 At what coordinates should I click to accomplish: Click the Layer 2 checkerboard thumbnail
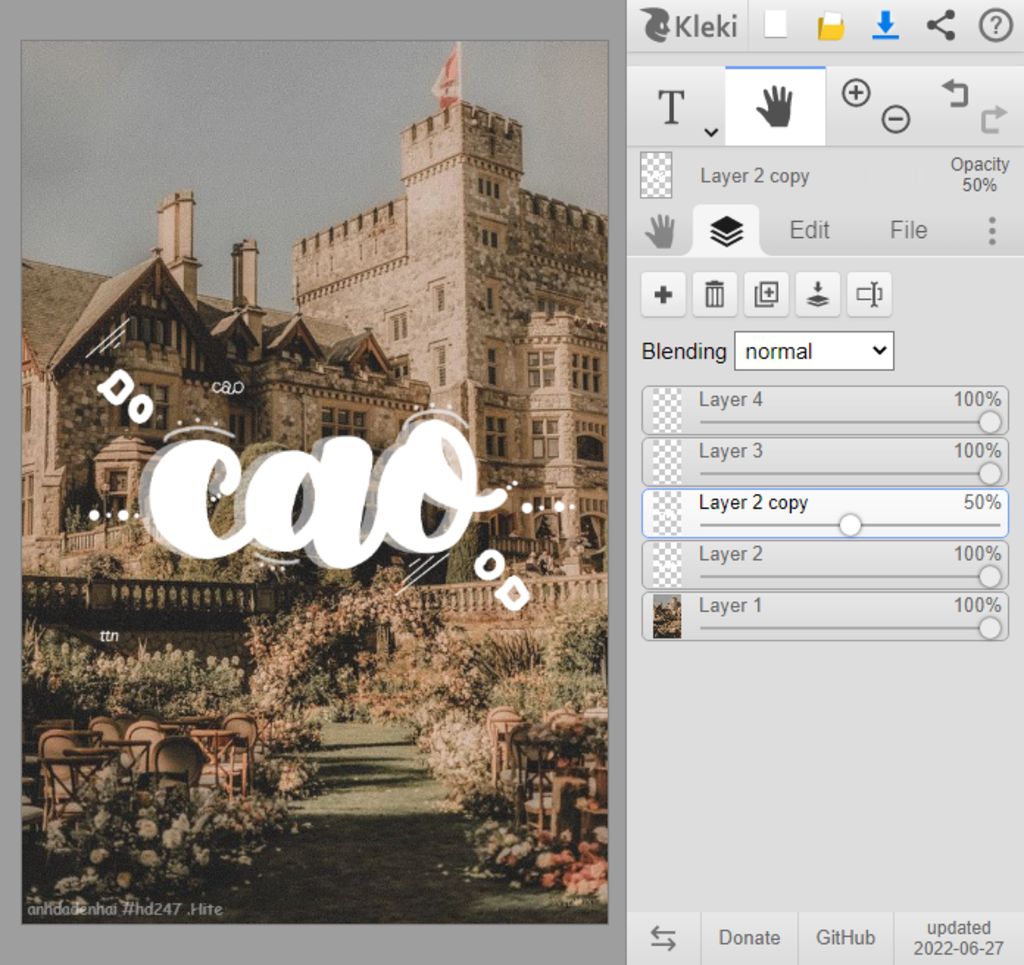(x=667, y=565)
